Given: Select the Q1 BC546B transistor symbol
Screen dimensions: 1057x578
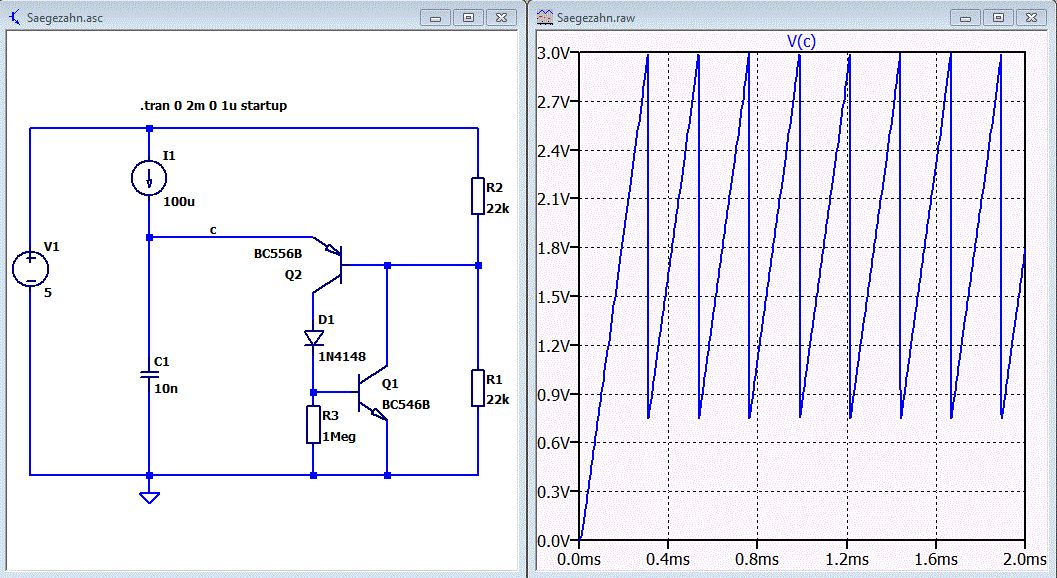Looking at the screenshot, I should coord(373,393).
